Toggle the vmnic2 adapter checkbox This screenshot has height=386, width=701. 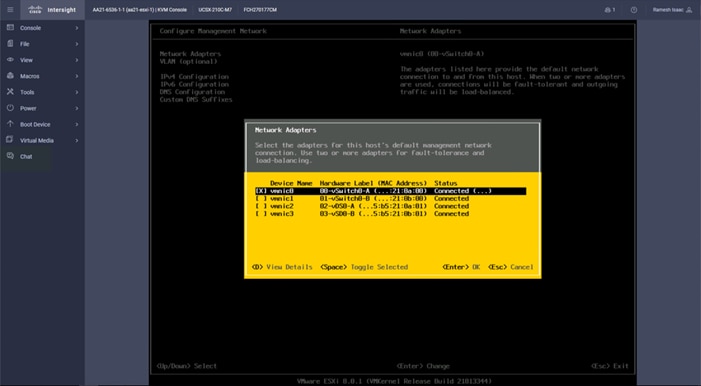pyautogui.click(x=261, y=206)
